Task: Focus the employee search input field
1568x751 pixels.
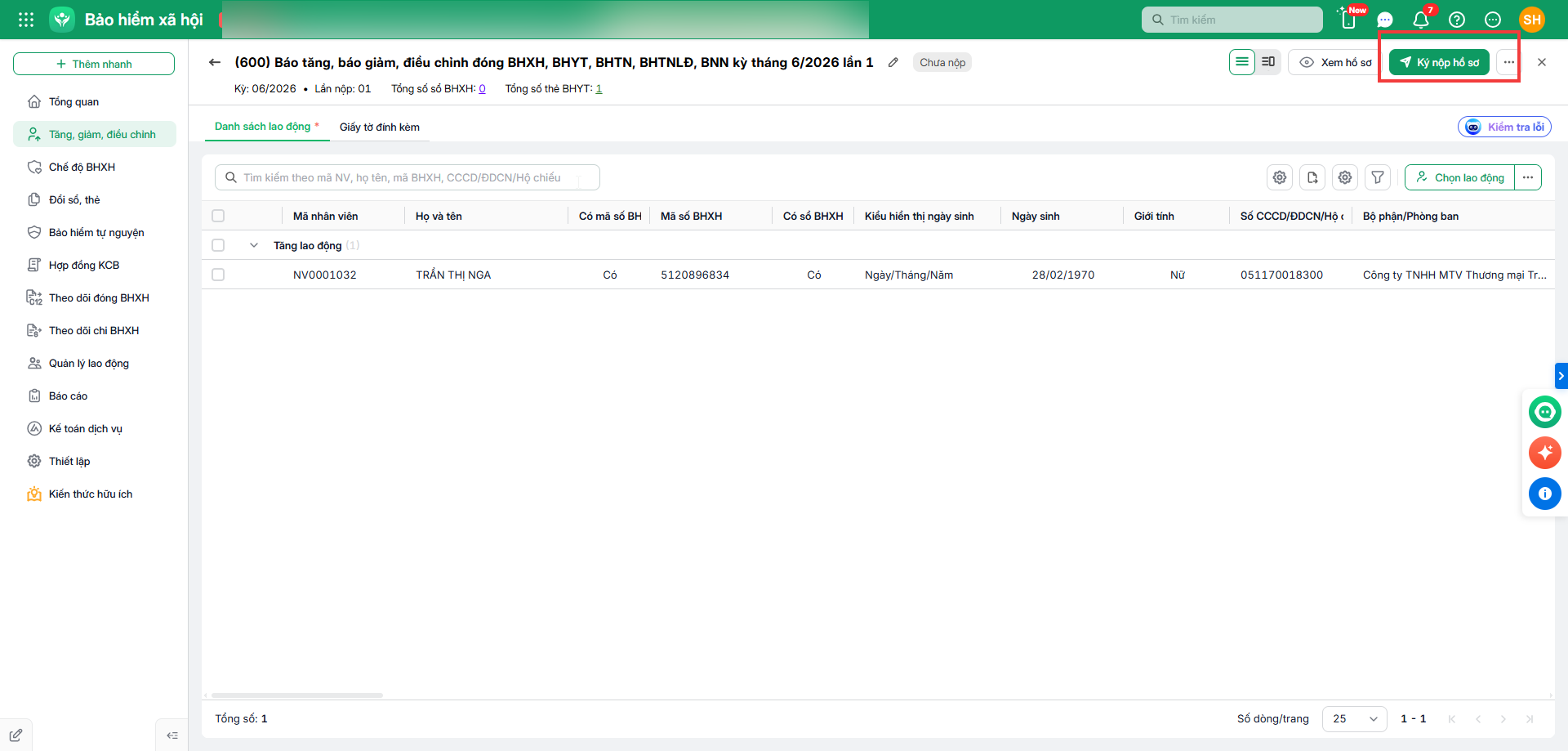Action: (x=408, y=177)
